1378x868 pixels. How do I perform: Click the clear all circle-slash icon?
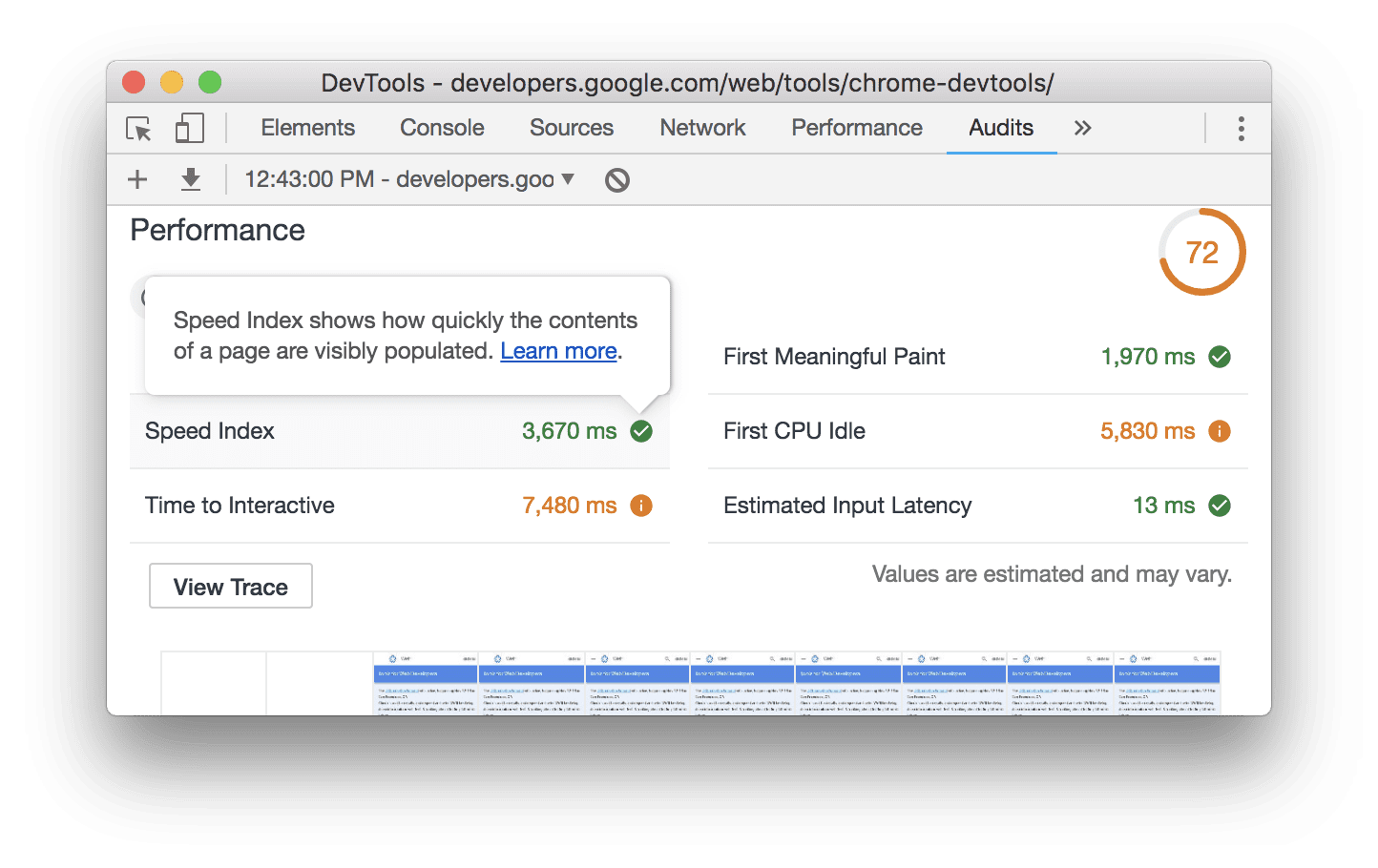pyautogui.click(x=617, y=179)
